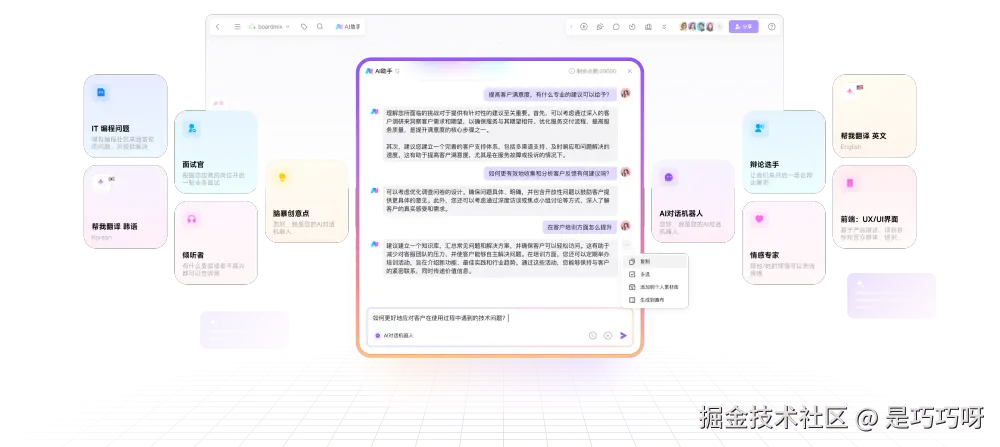
Task: Close the AI助手 dialog
Action: [x=630, y=71]
